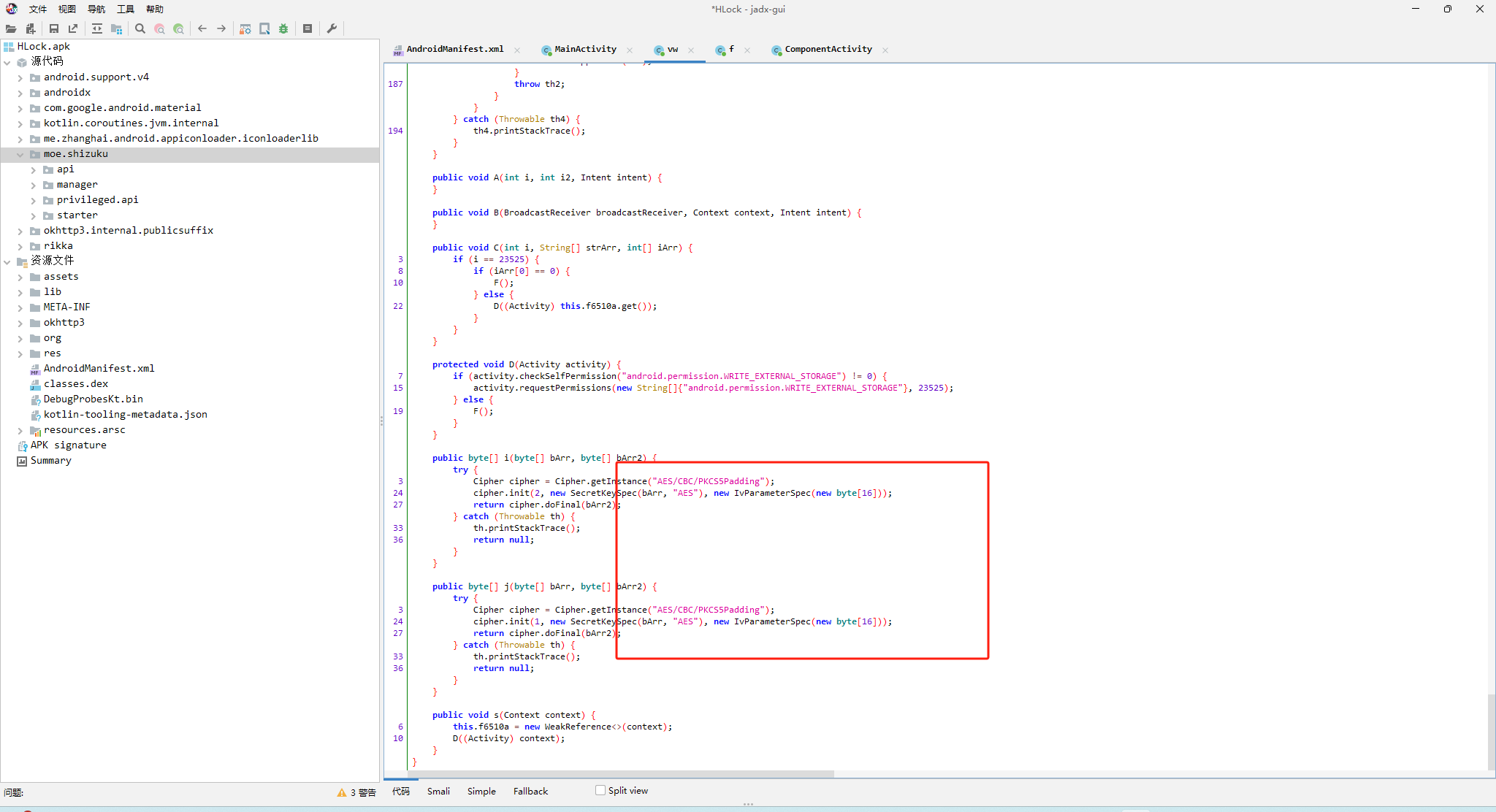Enable the Split view checkbox
The image size is (1496, 812).
(600, 790)
